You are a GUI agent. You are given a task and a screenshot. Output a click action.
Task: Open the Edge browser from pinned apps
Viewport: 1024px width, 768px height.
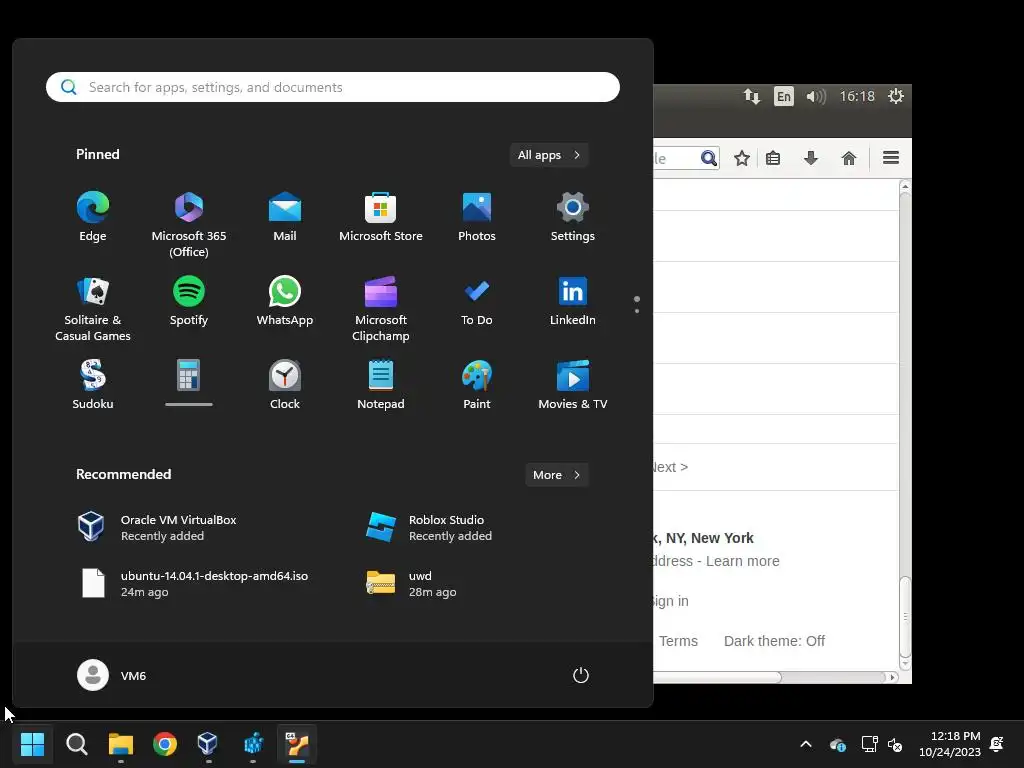[x=93, y=218]
